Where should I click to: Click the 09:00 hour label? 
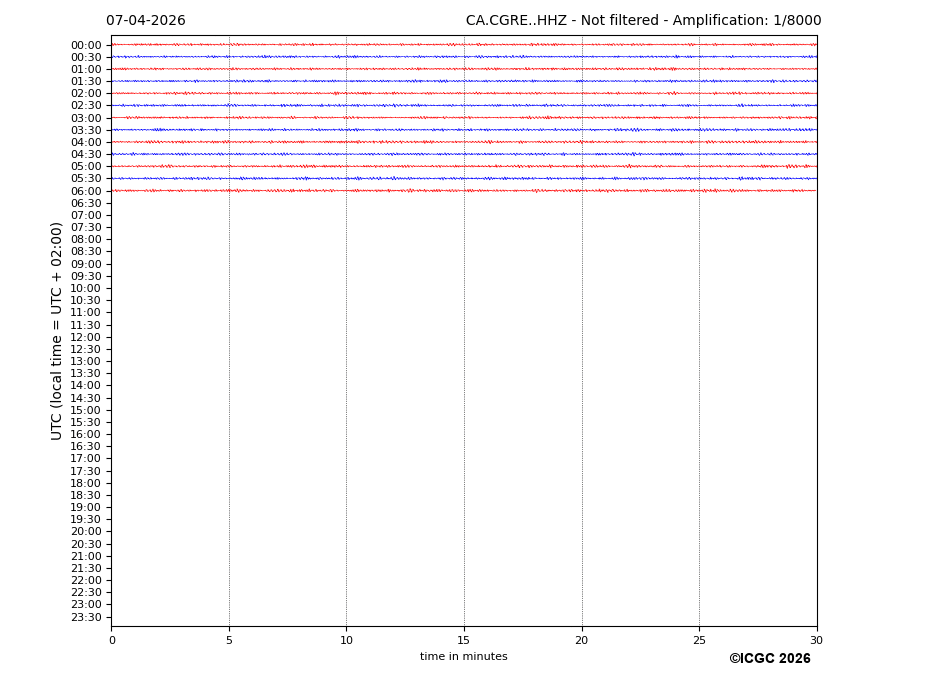86,264
